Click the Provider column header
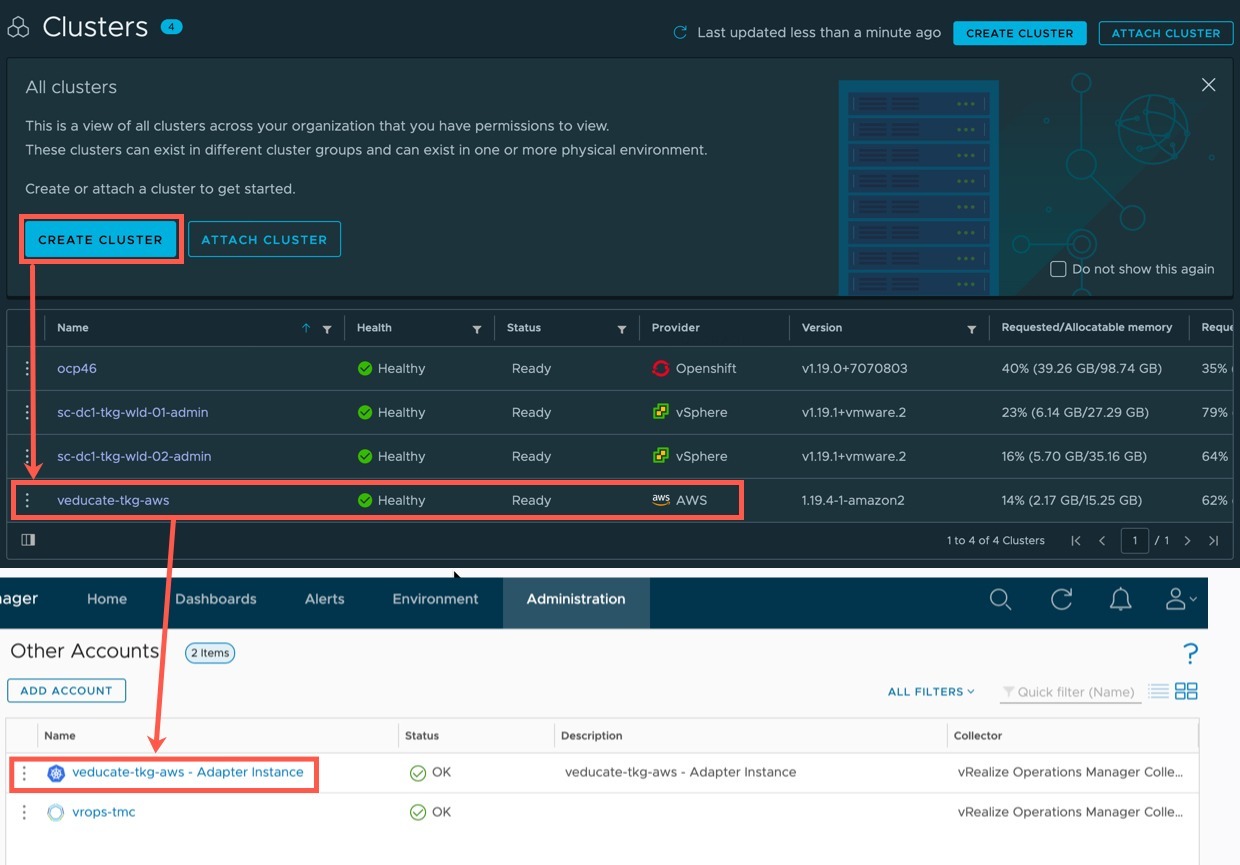The height and width of the screenshot is (865, 1240). pos(676,328)
